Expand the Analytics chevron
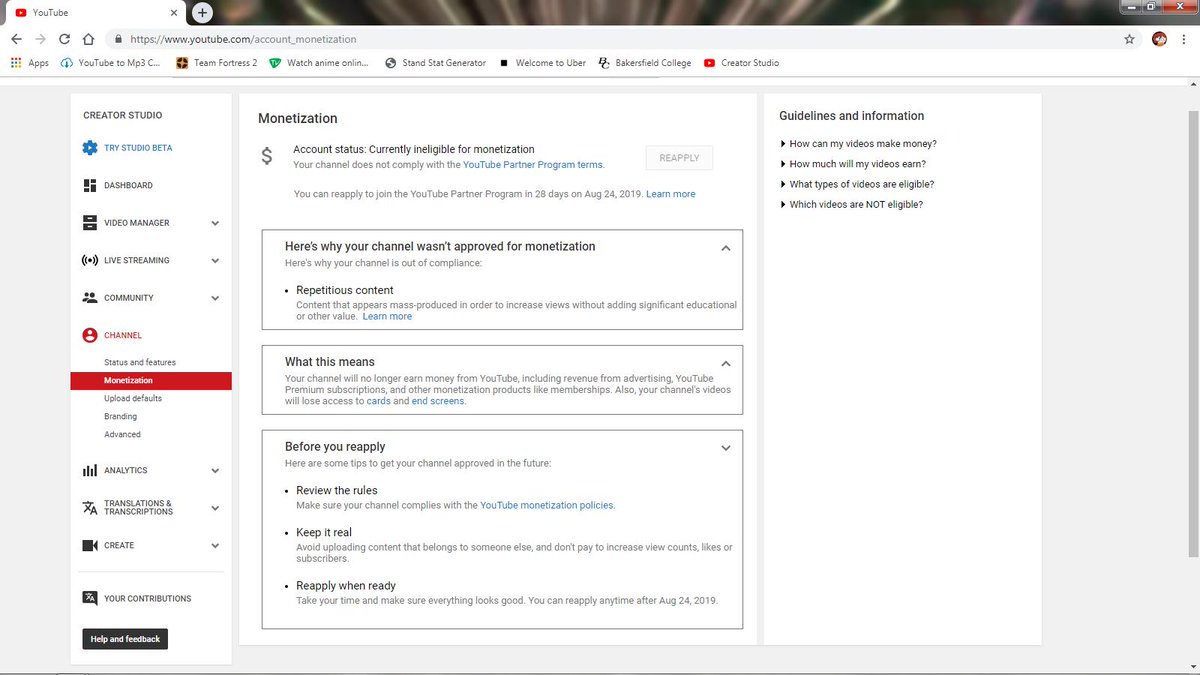This screenshot has height=675, width=1200. point(215,471)
